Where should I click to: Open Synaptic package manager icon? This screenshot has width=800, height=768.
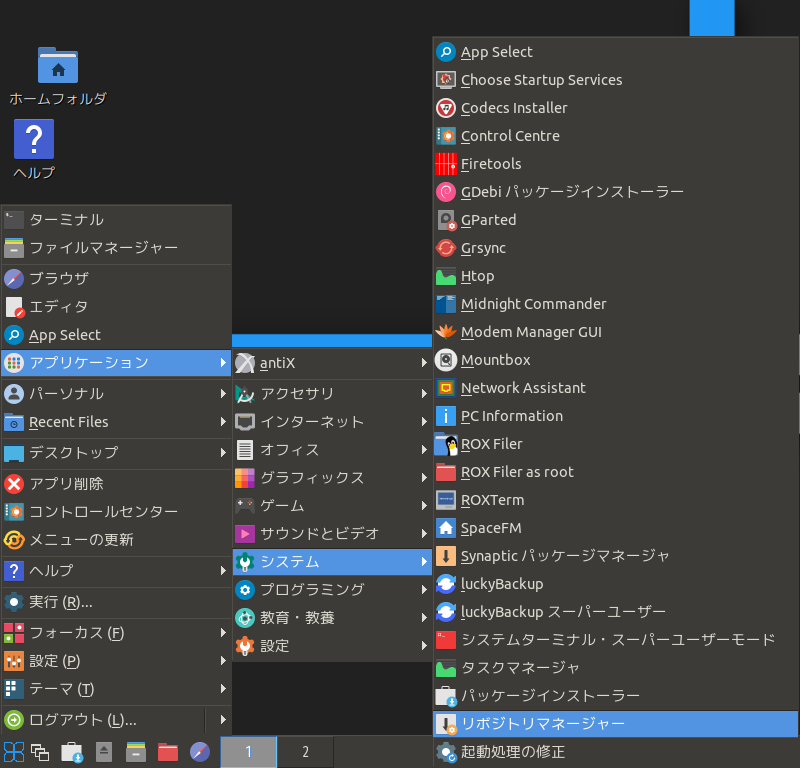pyautogui.click(x=445, y=556)
